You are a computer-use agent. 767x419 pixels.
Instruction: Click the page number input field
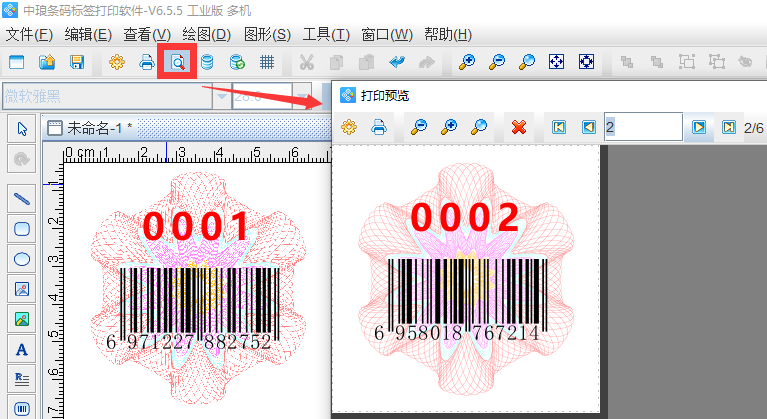pyautogui.click(x=643, y=127)
